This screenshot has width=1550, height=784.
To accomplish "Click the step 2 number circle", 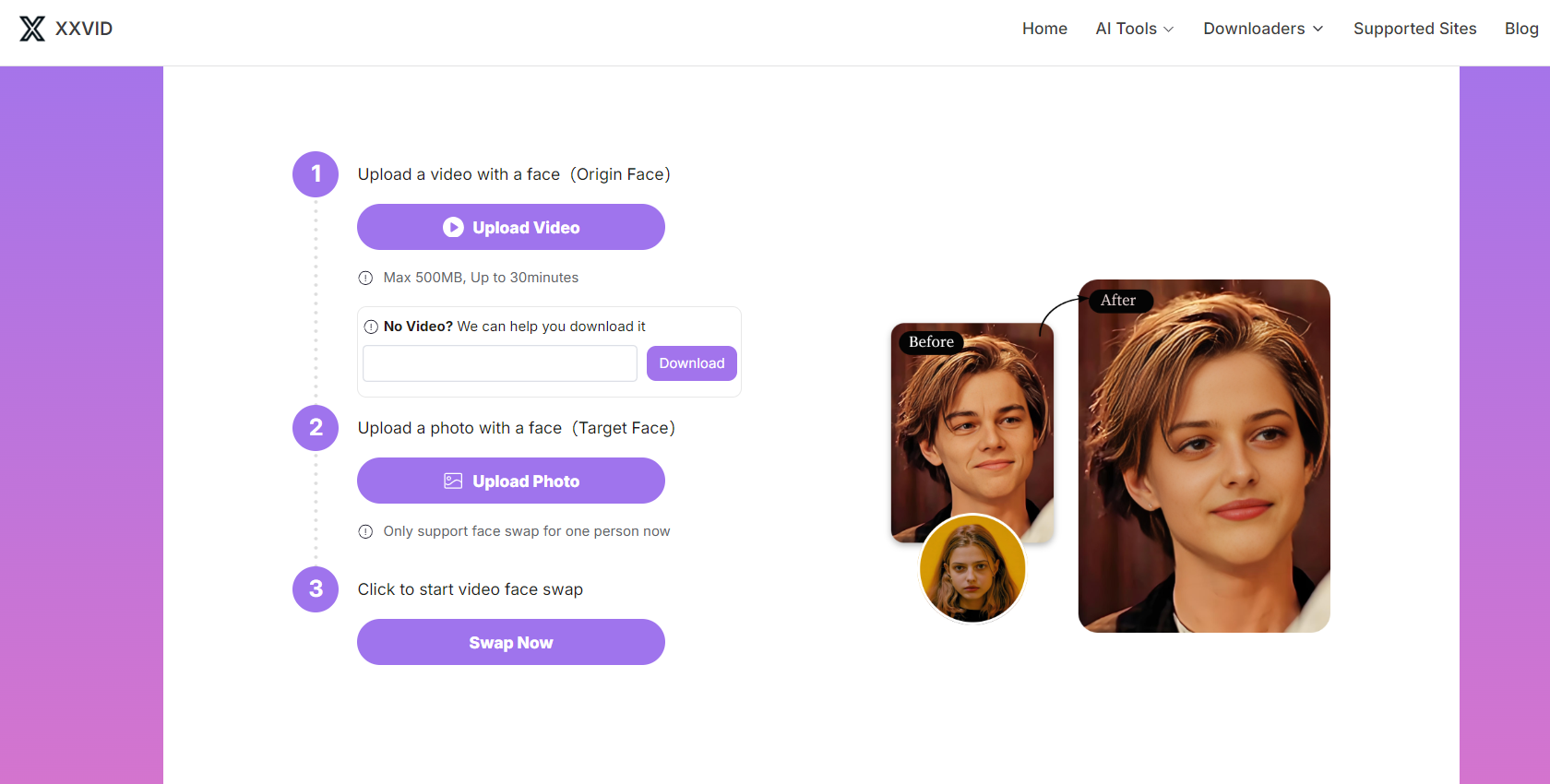I will click(x=316, y=428).
